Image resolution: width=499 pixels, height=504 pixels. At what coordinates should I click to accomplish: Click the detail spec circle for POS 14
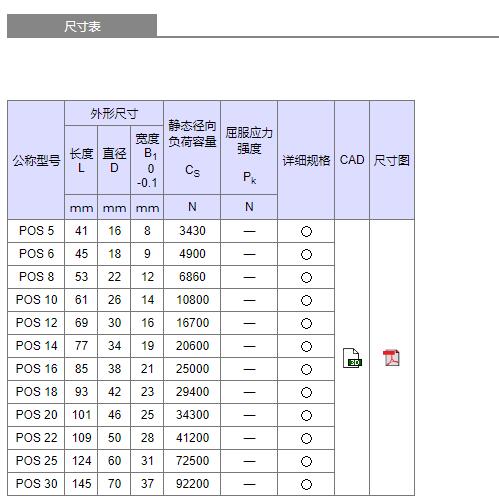point(306,346)
